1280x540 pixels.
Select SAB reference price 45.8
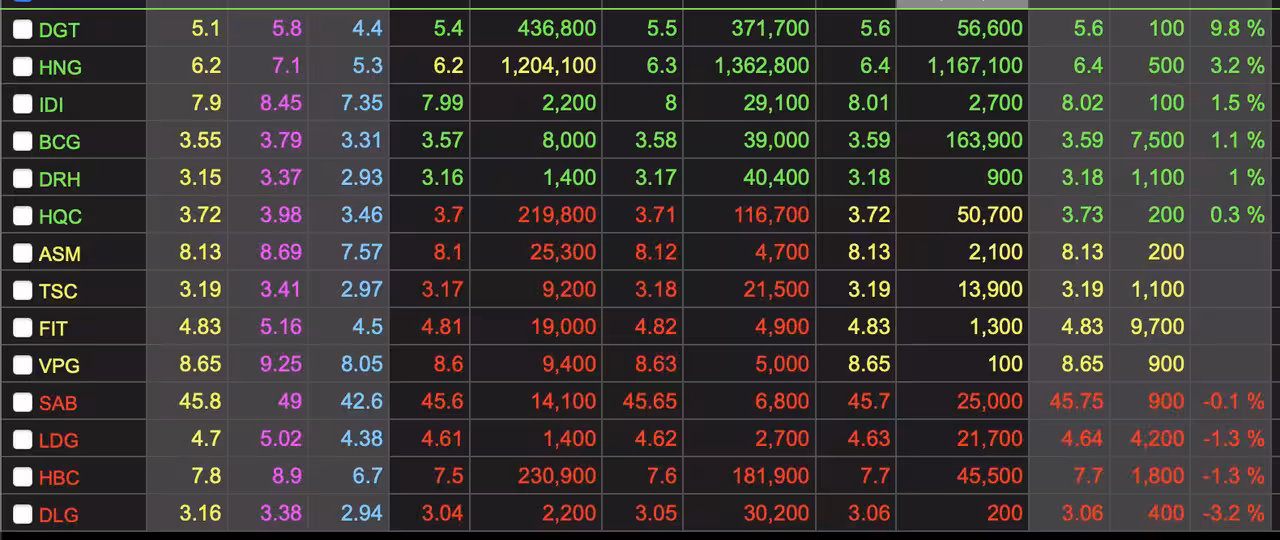(199, 401)
